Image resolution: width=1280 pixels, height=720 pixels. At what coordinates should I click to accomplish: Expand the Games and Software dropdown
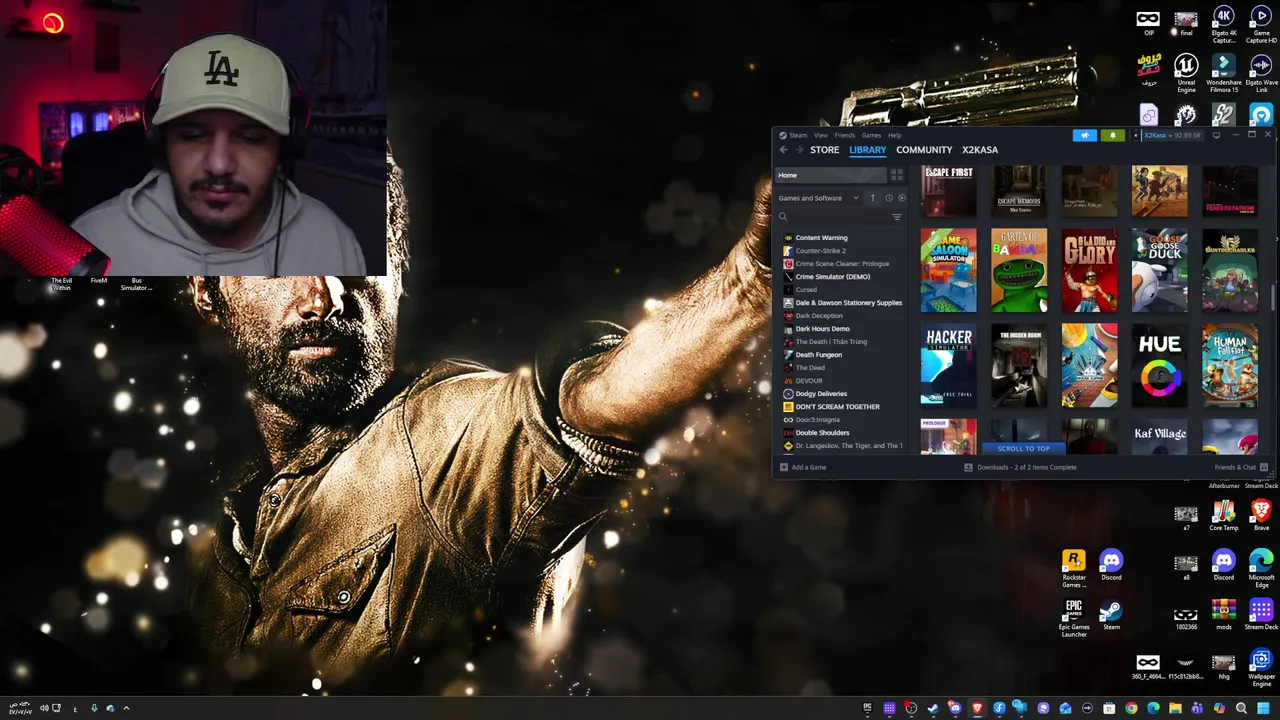click(x=818, y=198)
